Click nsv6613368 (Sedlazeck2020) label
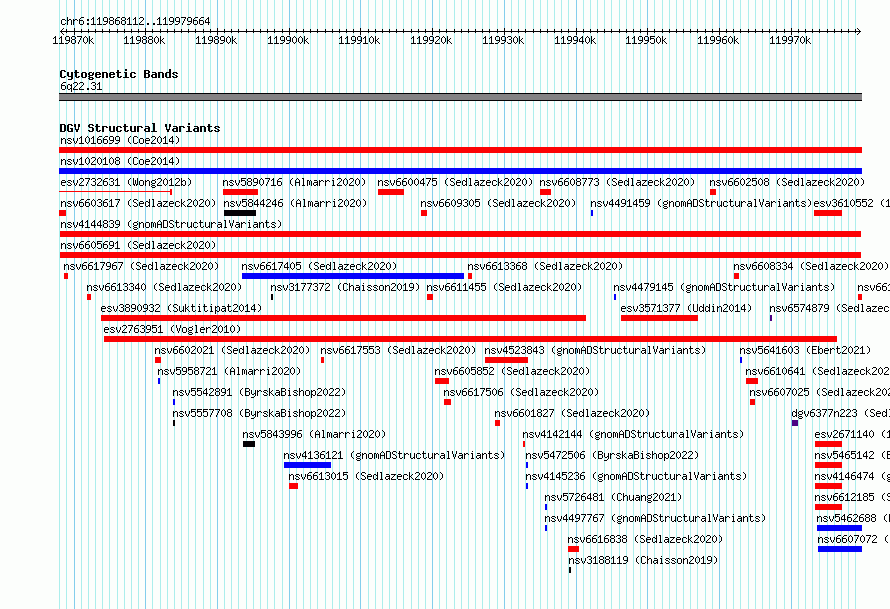The width and height of the screenshot is (890, 609). [545, 266]
